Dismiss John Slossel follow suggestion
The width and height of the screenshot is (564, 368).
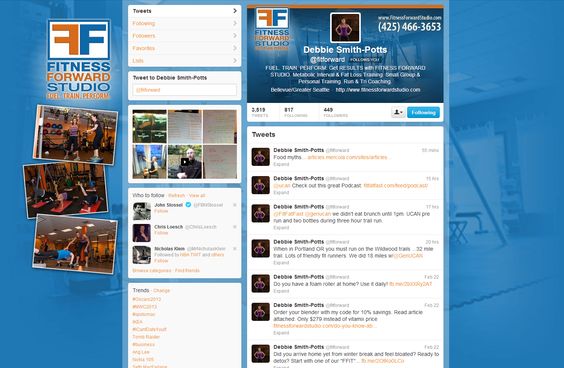(x=235, y=205)
